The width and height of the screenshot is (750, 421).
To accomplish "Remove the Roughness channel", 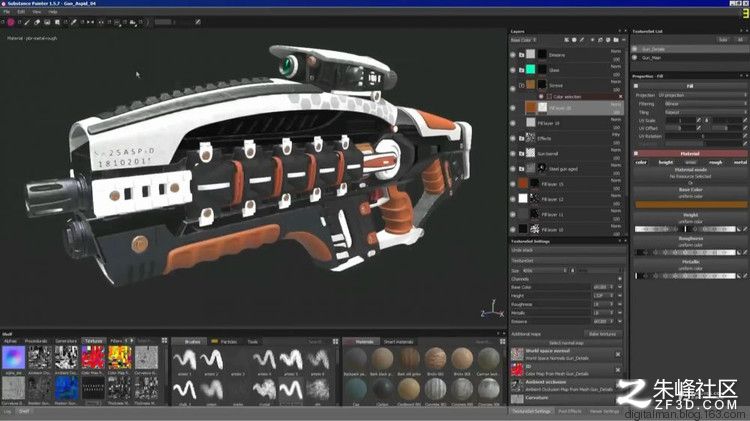I will click(x=620, y=304).
